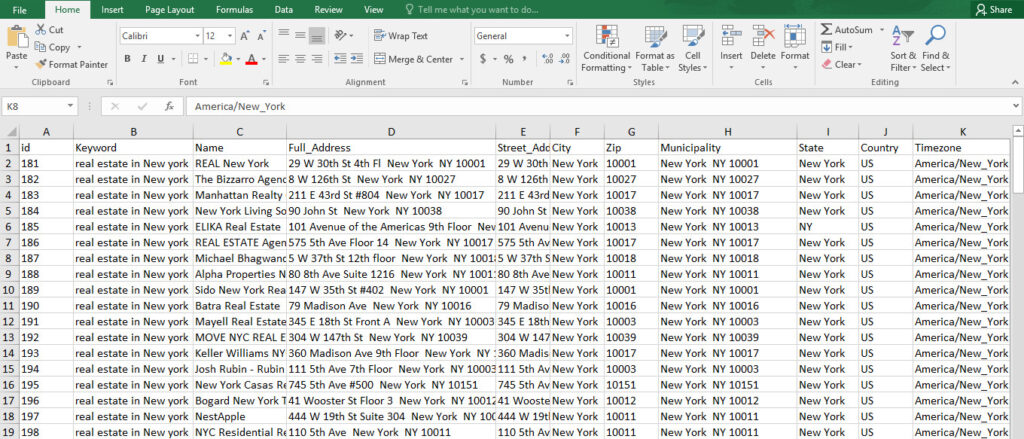
Task: Open the Calibri font name dropdown
Action: pos(196,36)
